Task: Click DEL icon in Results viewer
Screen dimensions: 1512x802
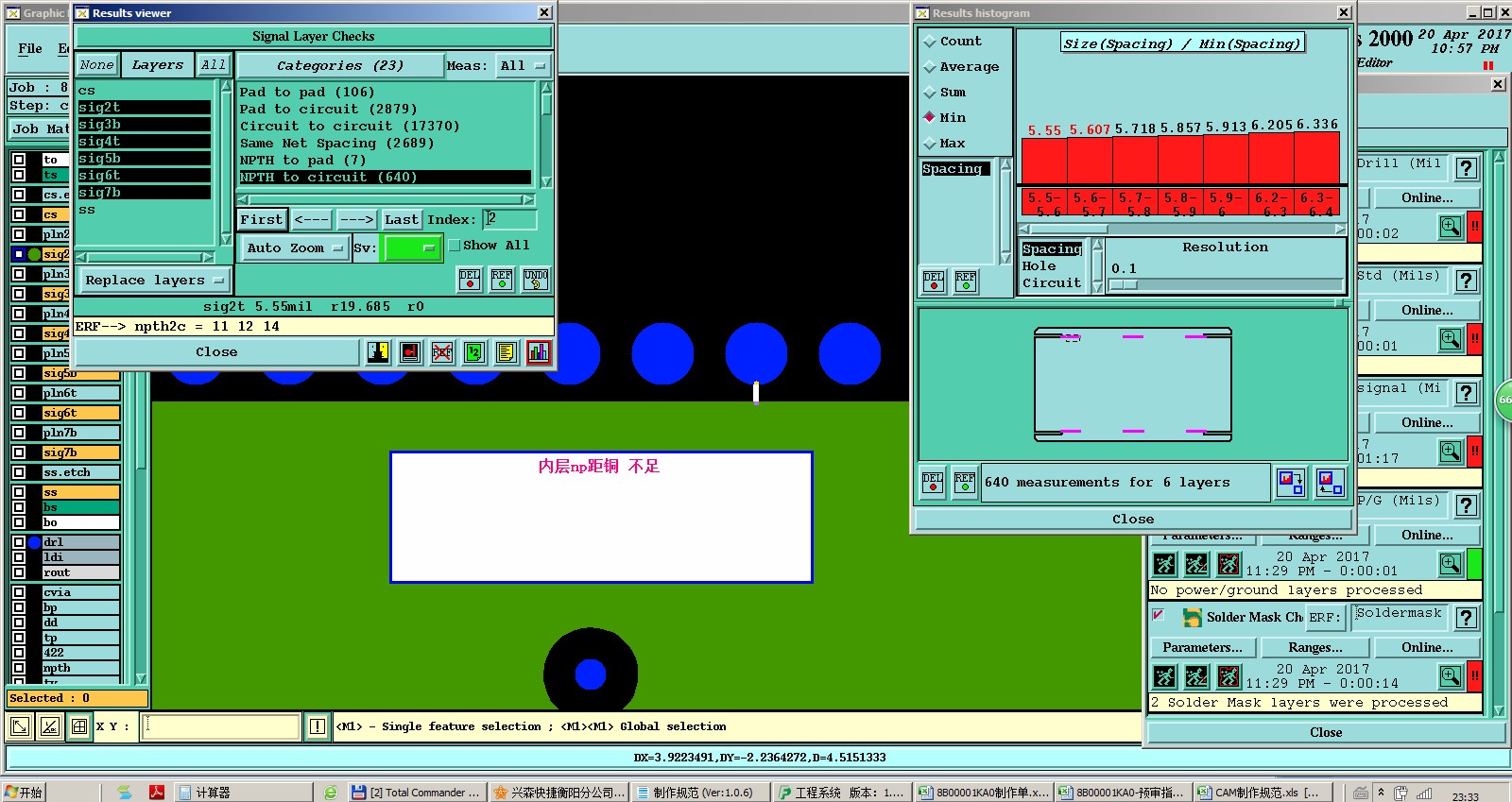Action: pyautogui.click(x=470, y=280)
